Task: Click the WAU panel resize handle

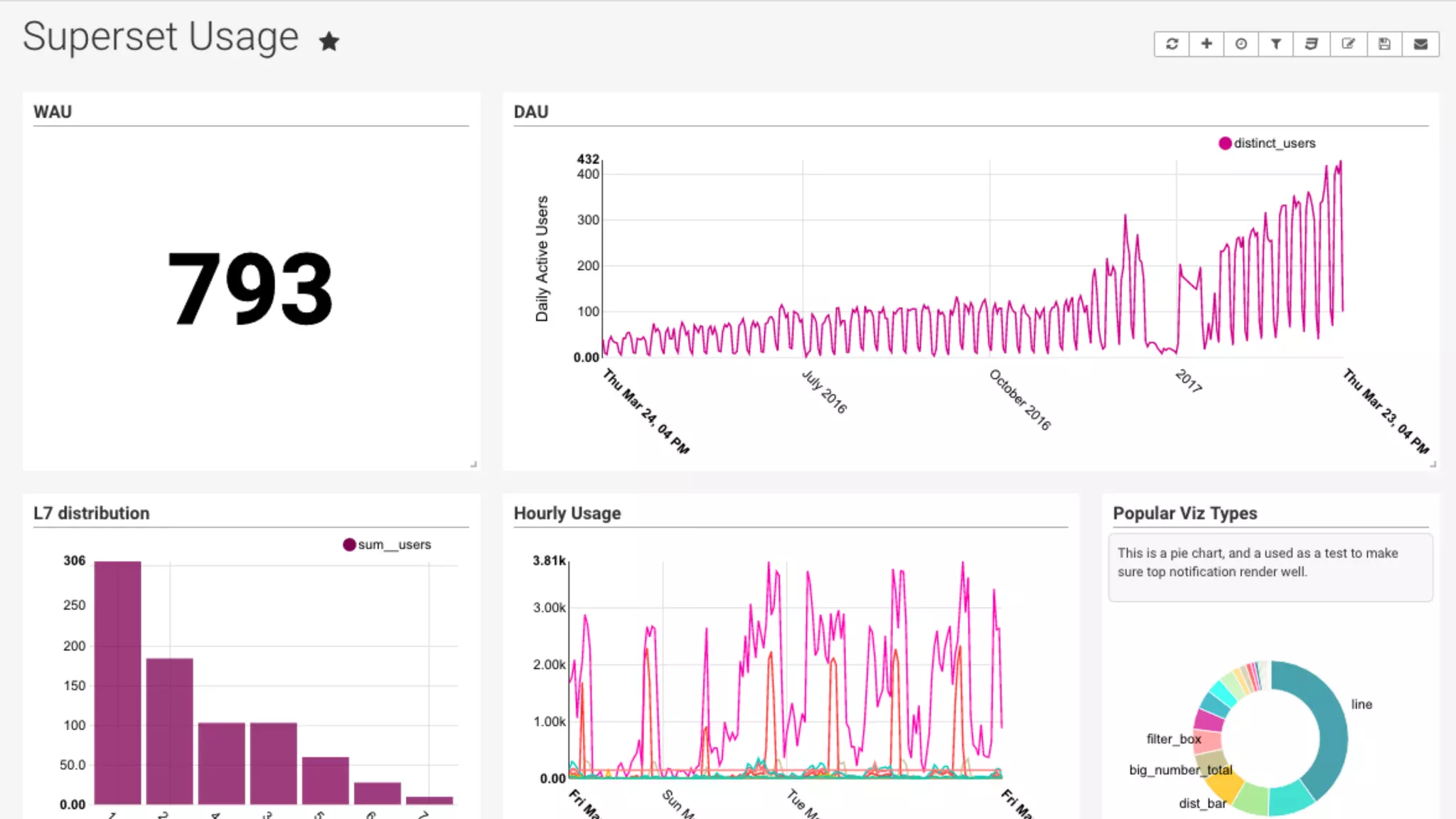Action: (473, 464)
